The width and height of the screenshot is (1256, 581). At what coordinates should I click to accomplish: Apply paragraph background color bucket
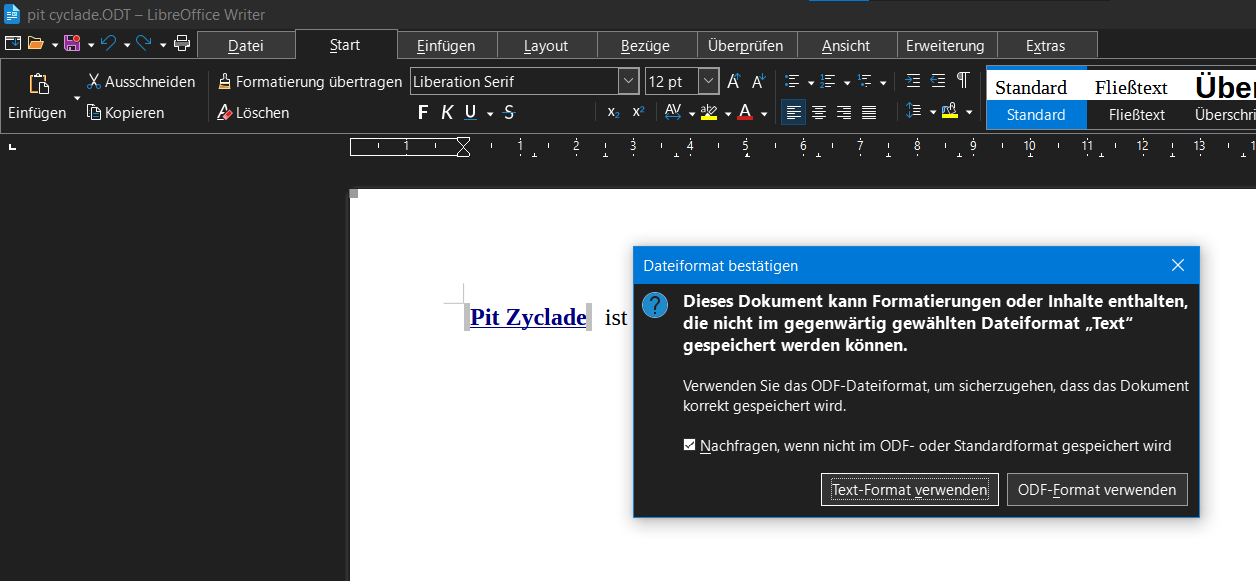tap(950, 112)
